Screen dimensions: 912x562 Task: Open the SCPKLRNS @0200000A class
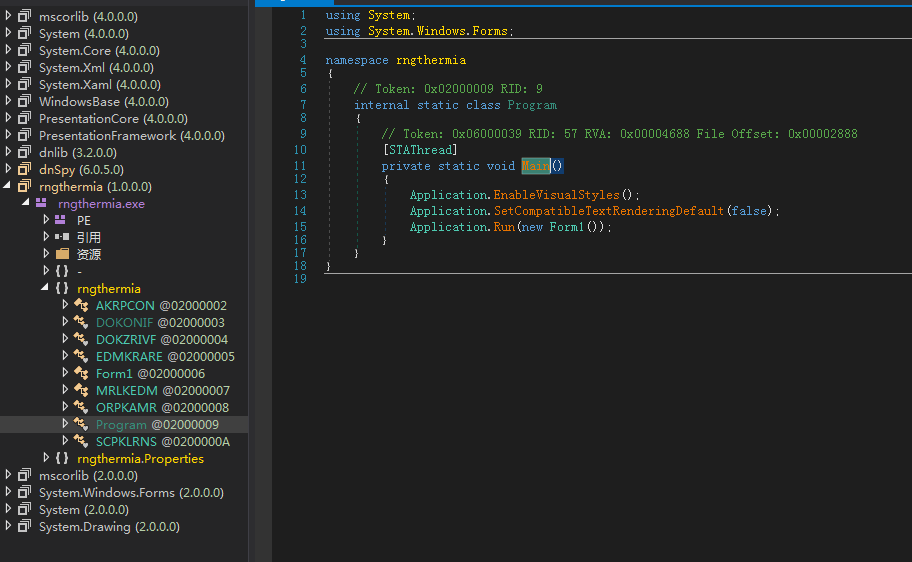tap(163, 442)
